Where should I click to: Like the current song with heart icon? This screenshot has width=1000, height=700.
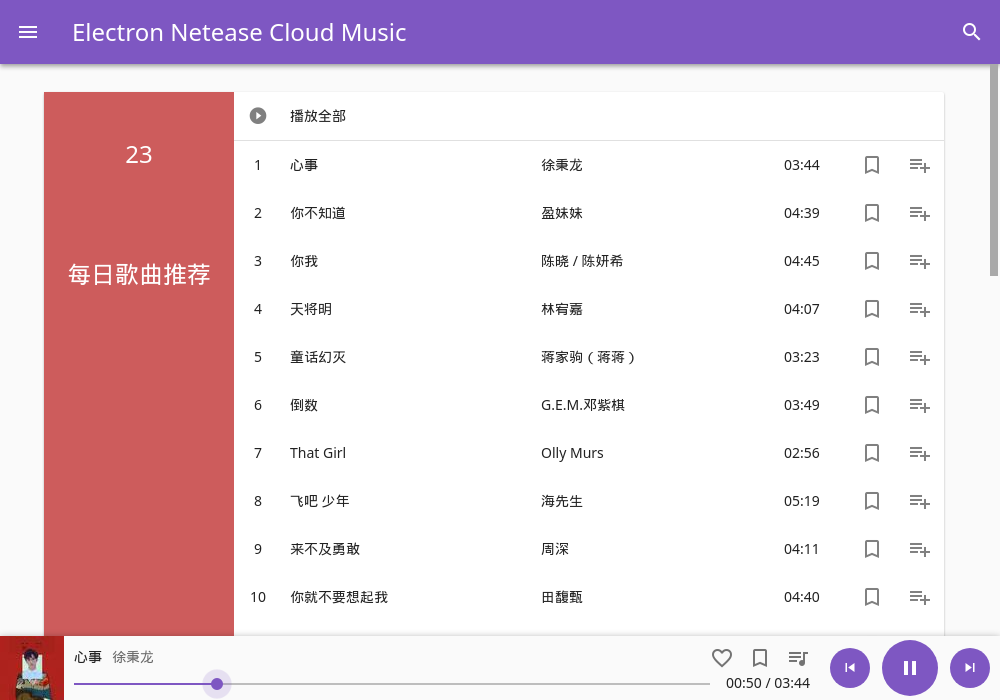tap(722, 657)
